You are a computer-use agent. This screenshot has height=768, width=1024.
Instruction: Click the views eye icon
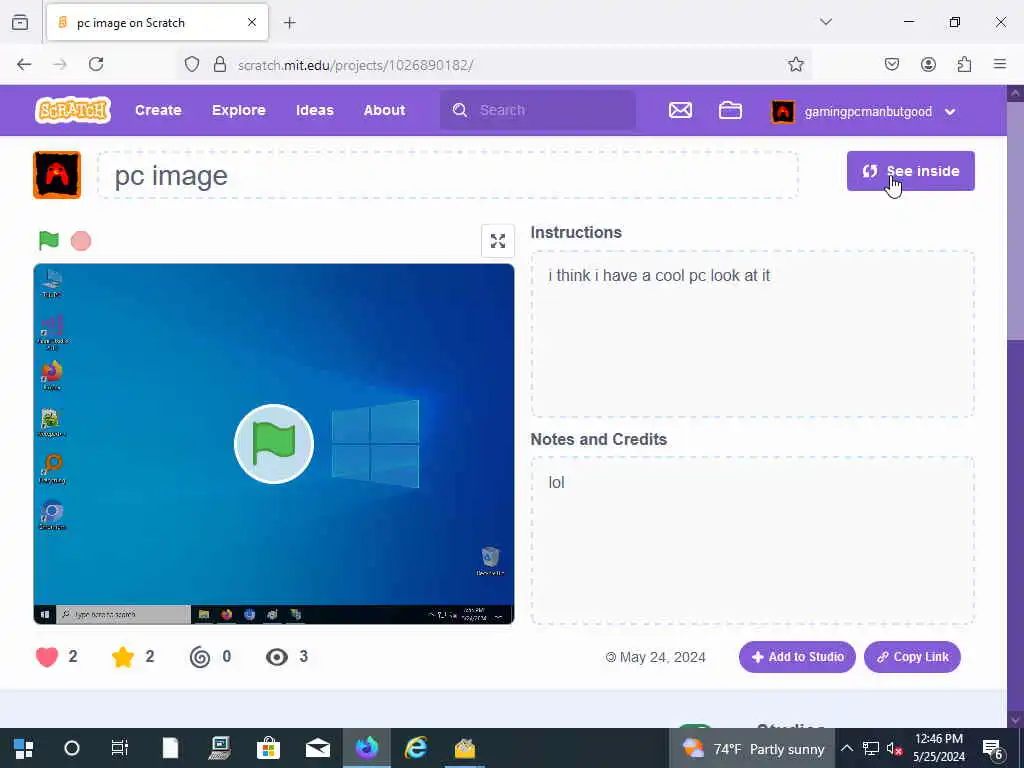point(277,656)
